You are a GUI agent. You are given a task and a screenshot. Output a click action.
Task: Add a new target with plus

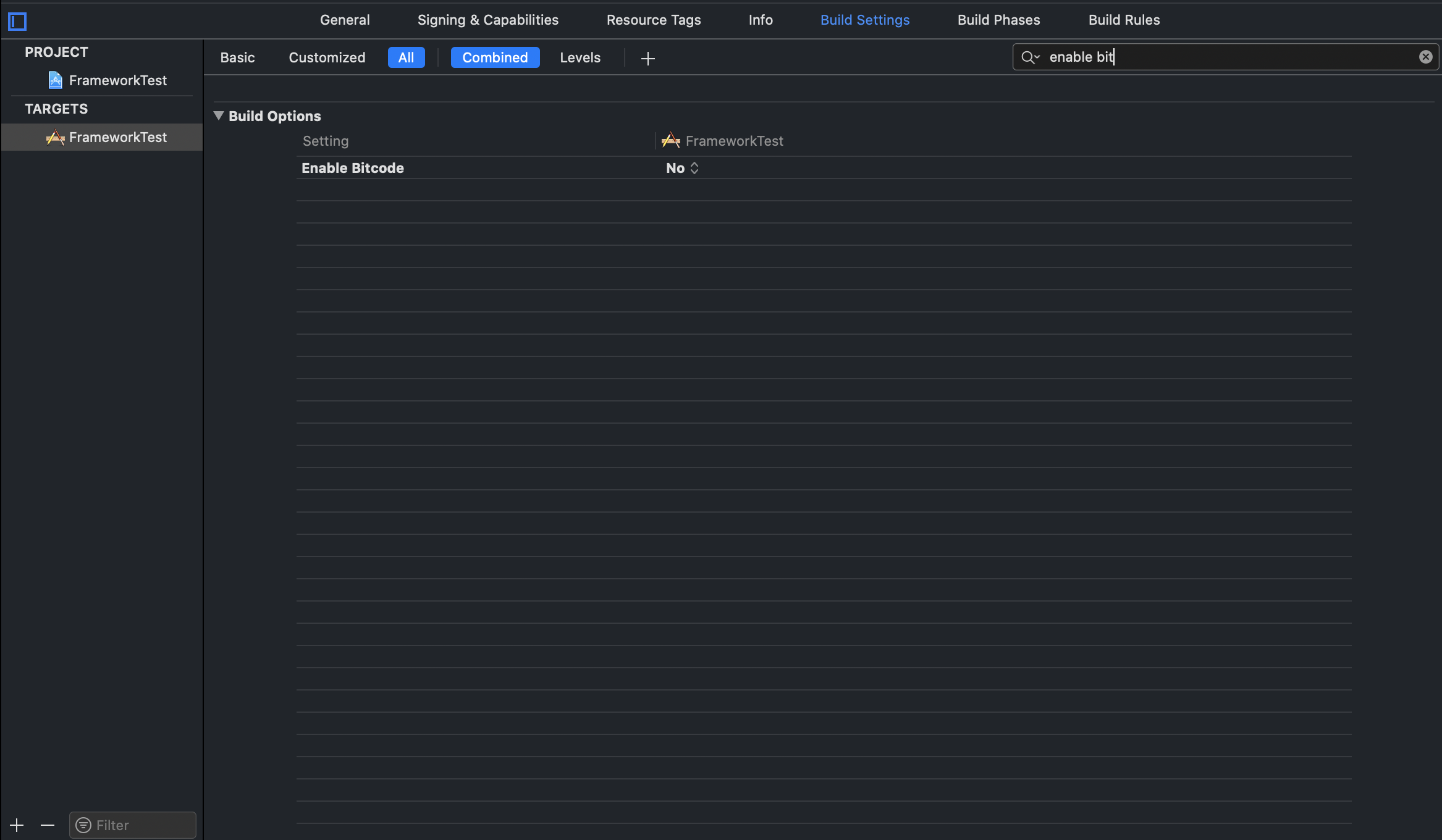(17, 825)
